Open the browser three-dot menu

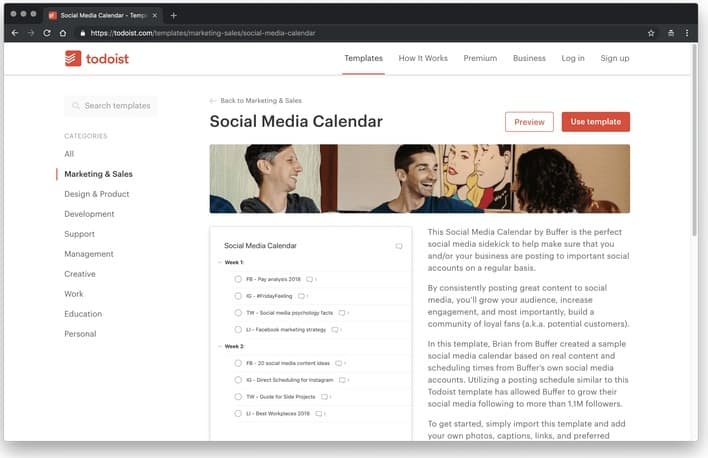[x=687, y=33]
